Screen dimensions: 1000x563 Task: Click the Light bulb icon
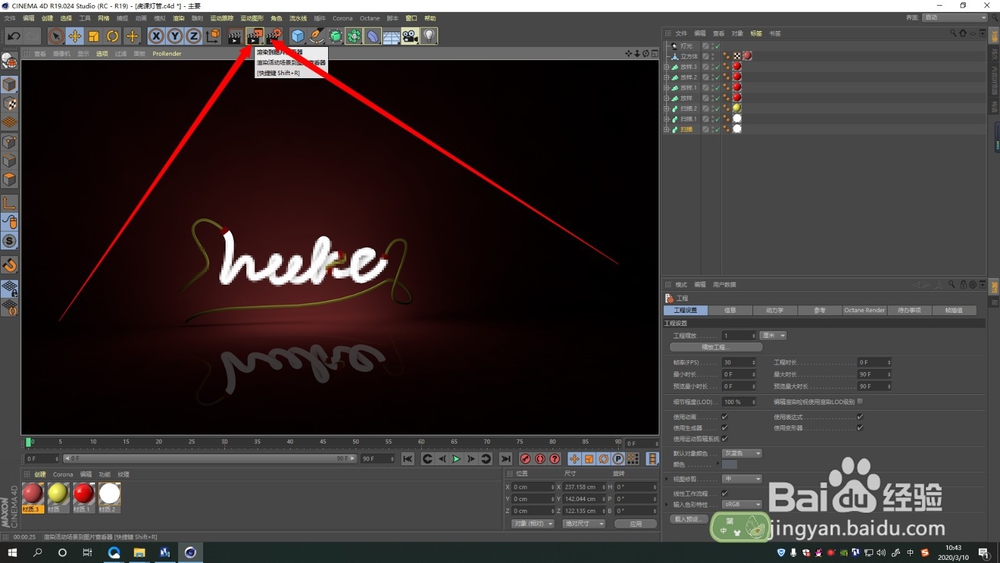coord(429,36)
